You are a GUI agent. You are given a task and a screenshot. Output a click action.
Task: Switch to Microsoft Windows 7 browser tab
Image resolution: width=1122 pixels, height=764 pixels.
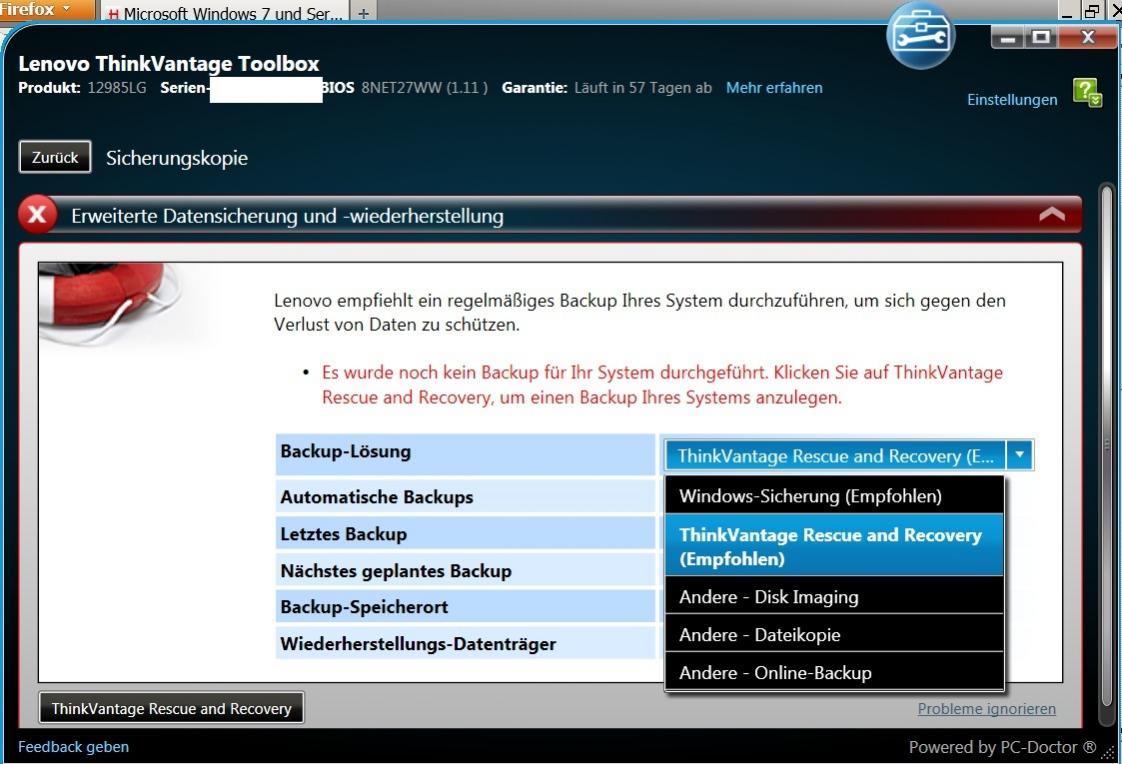tap(225, 13)
